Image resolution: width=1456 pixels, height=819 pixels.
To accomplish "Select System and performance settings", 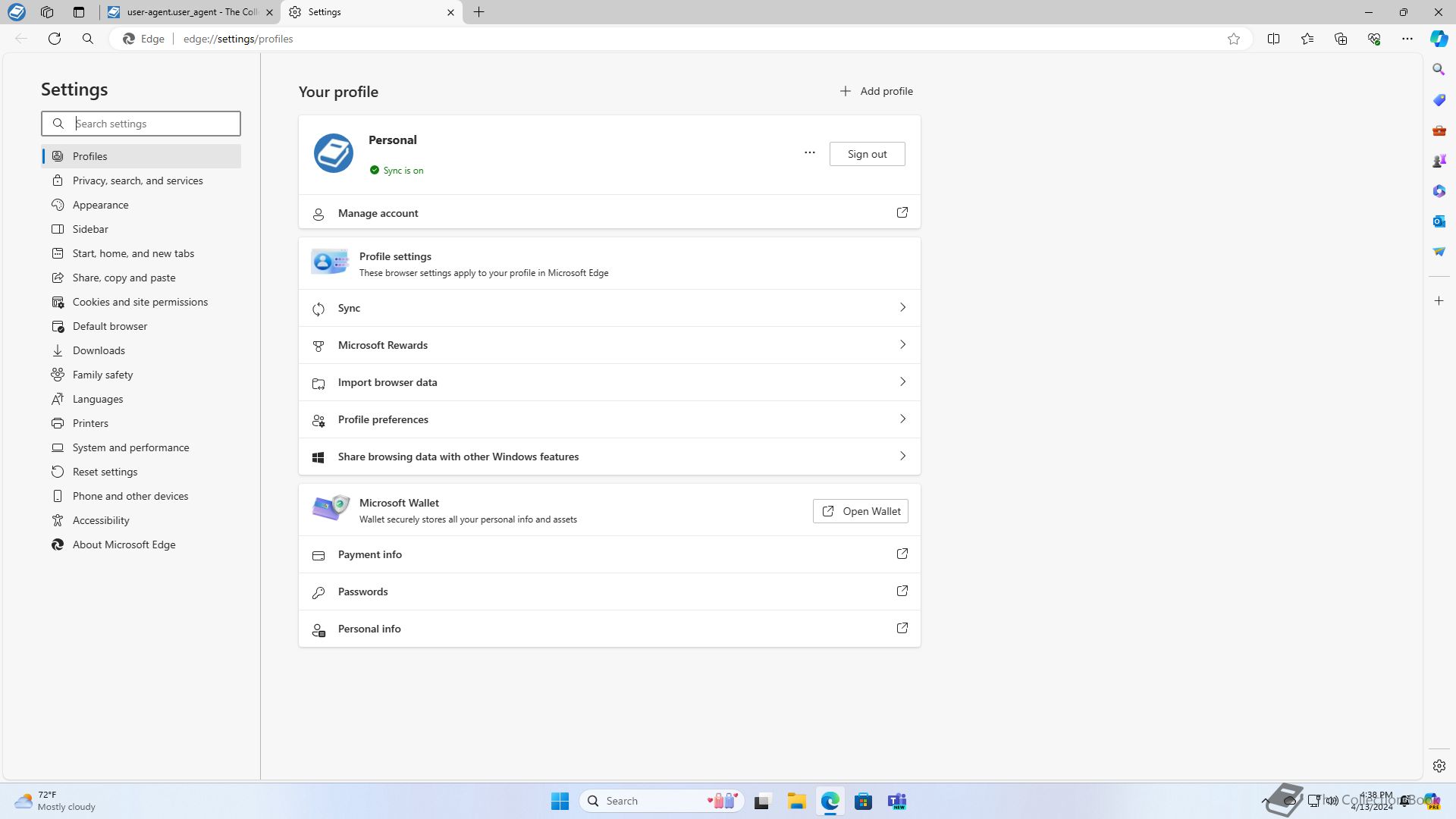I will (x=141, y=447).
